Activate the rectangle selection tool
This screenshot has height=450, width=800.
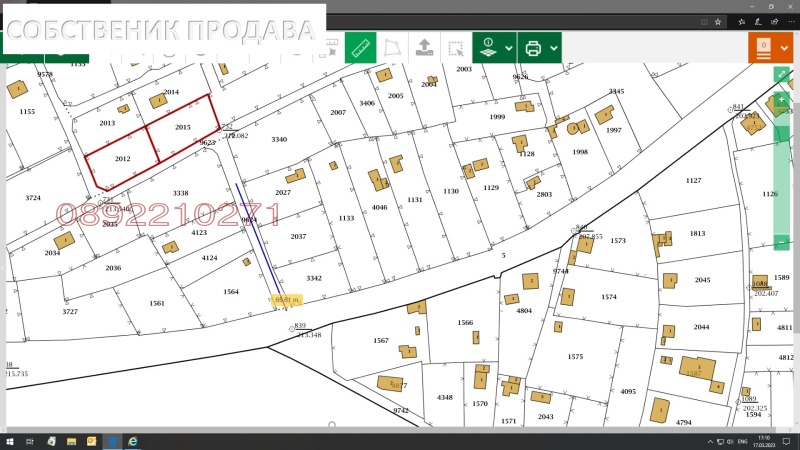pyautogui.click(x=456, y=48)
